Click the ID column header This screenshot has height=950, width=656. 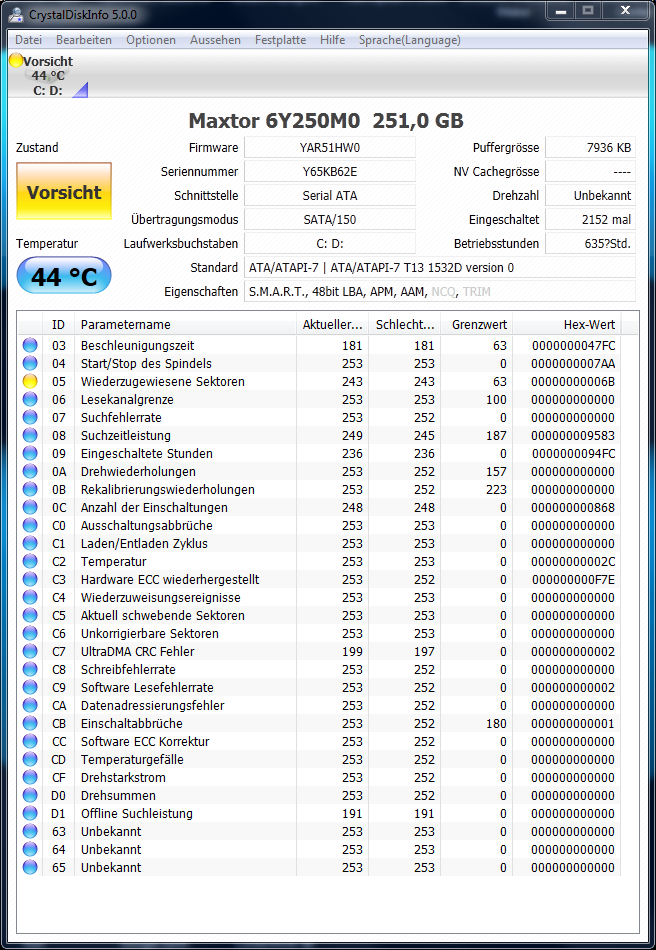click(x=58, y=324)
